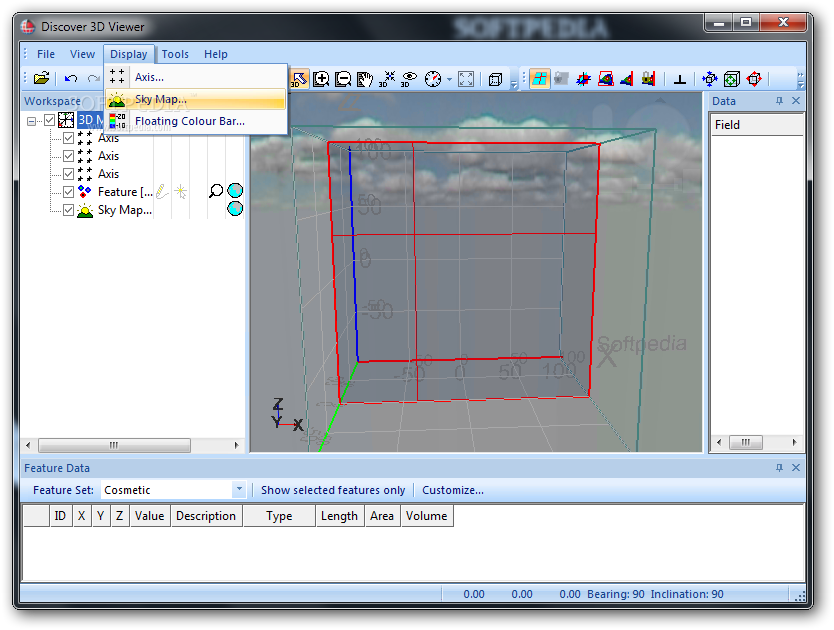Click the compass view direction icon
The height and width of the screenshot is (630, 834).
pyautogui.click(x=433, y=79)
